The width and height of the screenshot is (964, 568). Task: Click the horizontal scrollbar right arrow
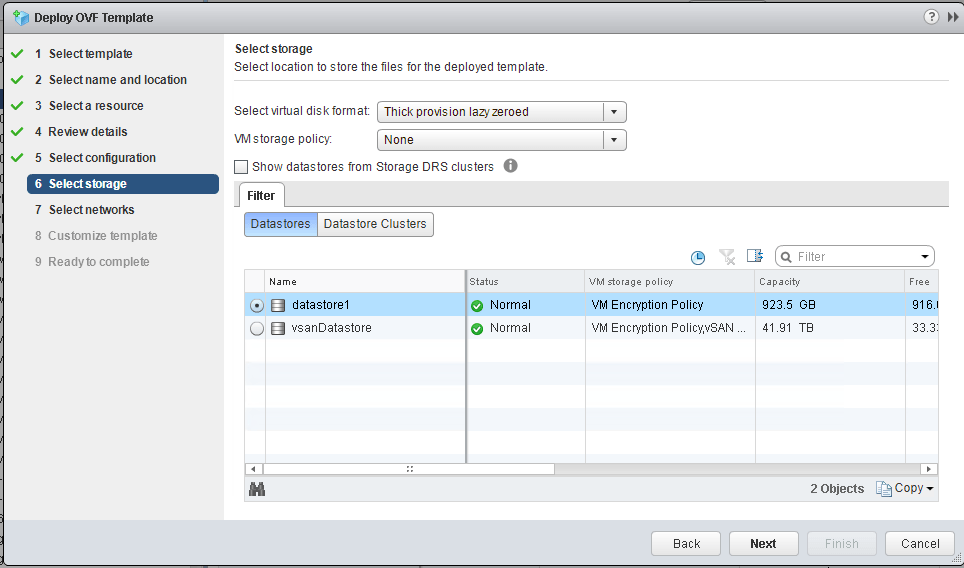tap(930, 468)
